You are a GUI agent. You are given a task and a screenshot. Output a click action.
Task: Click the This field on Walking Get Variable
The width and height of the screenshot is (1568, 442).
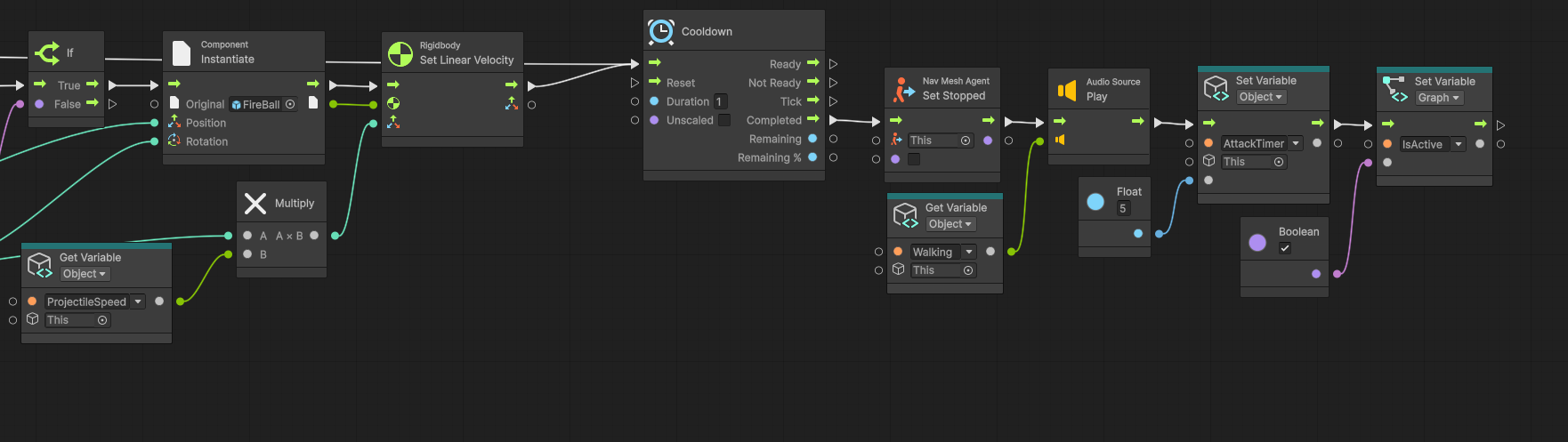[943, 270]
